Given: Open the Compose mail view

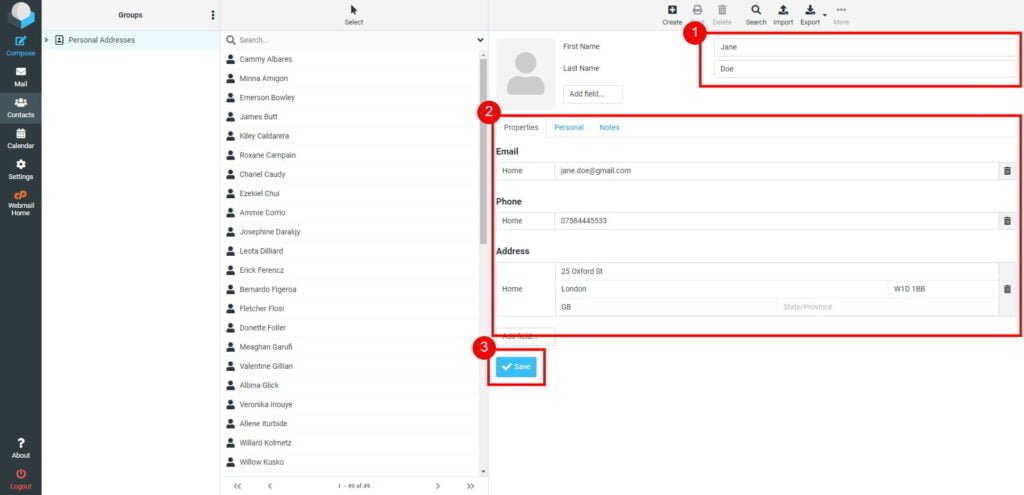Looking at the screenshot, I should tap(21, 46).
